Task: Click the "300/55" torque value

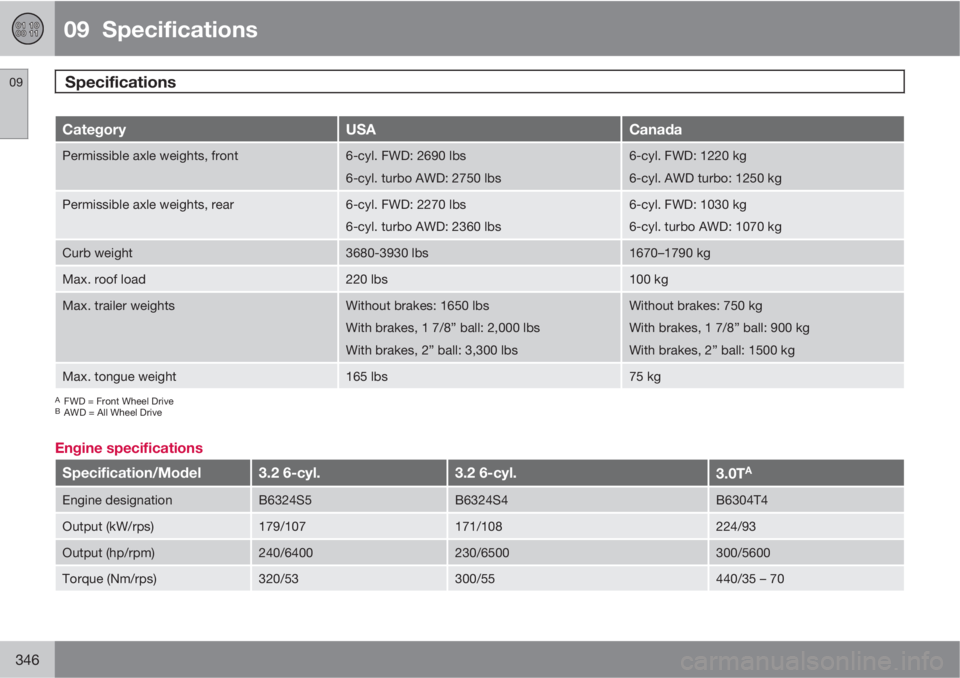Action: 474,579
